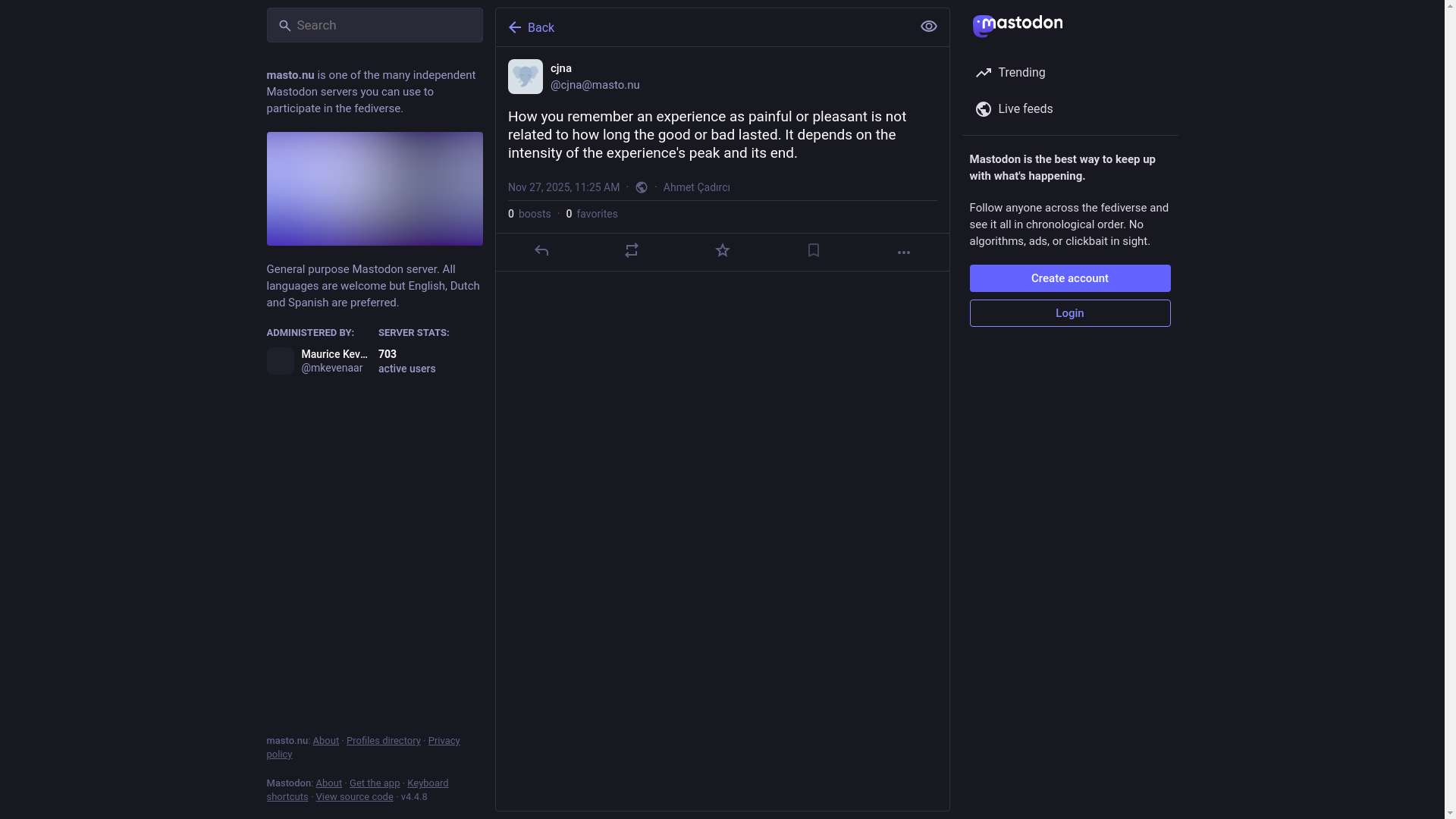Viewport: 1456px width, 819px height.
Task: Click the public globe icon beside the timestamp
Action: click(642, 187)
